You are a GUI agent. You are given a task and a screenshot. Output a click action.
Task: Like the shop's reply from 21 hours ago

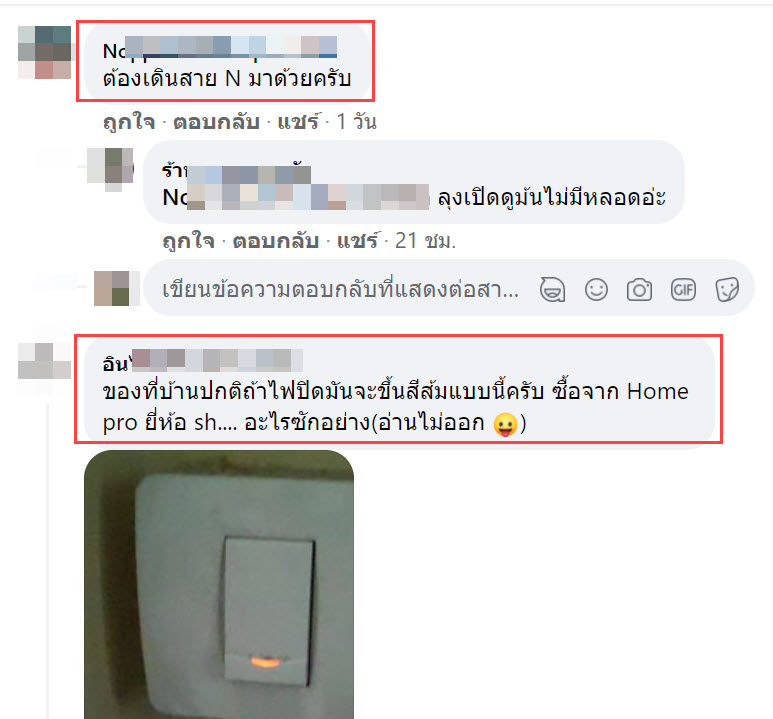[189, 241]
